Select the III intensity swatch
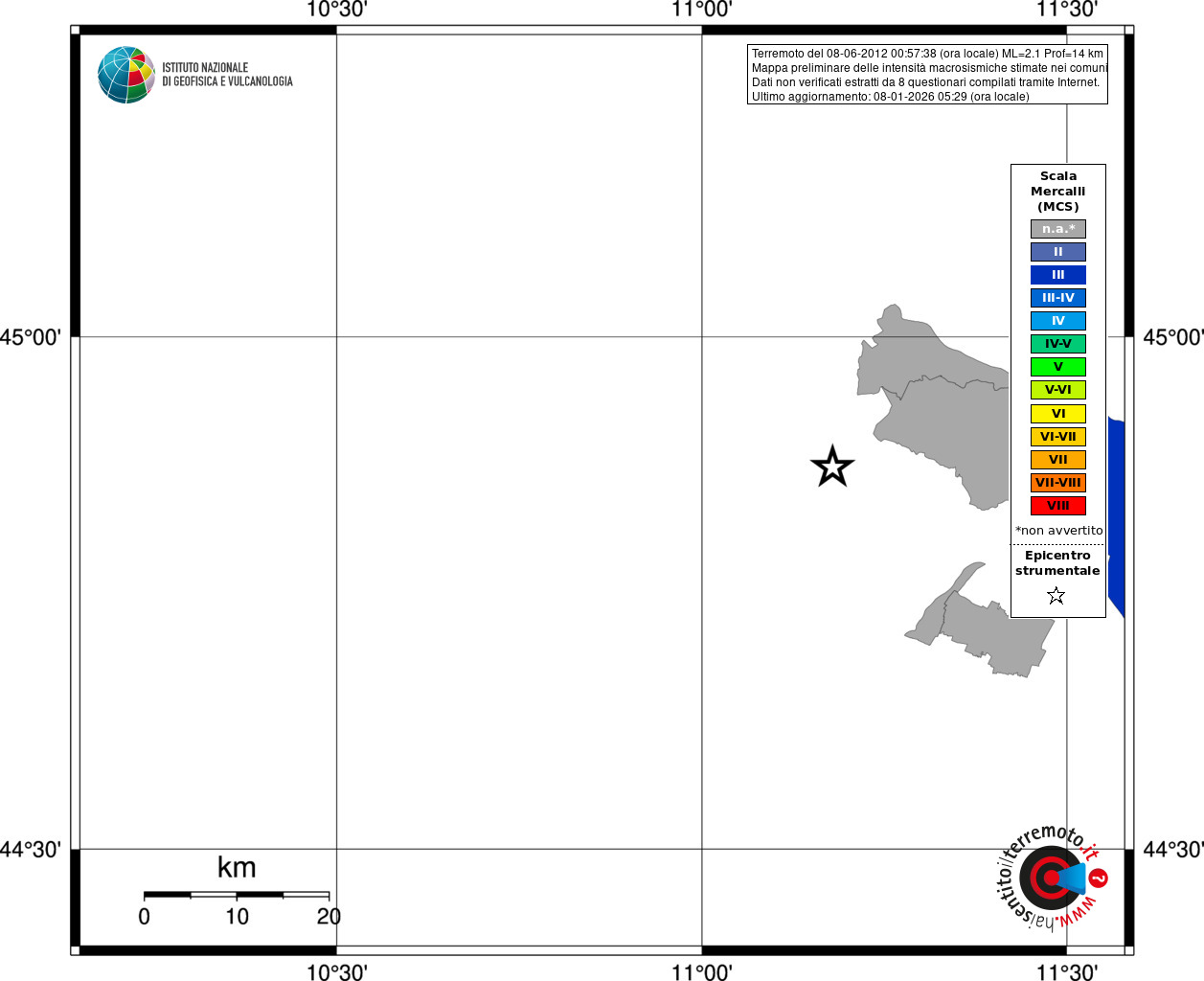Viewport: 1204px width, 981px height. (1058, 275)
